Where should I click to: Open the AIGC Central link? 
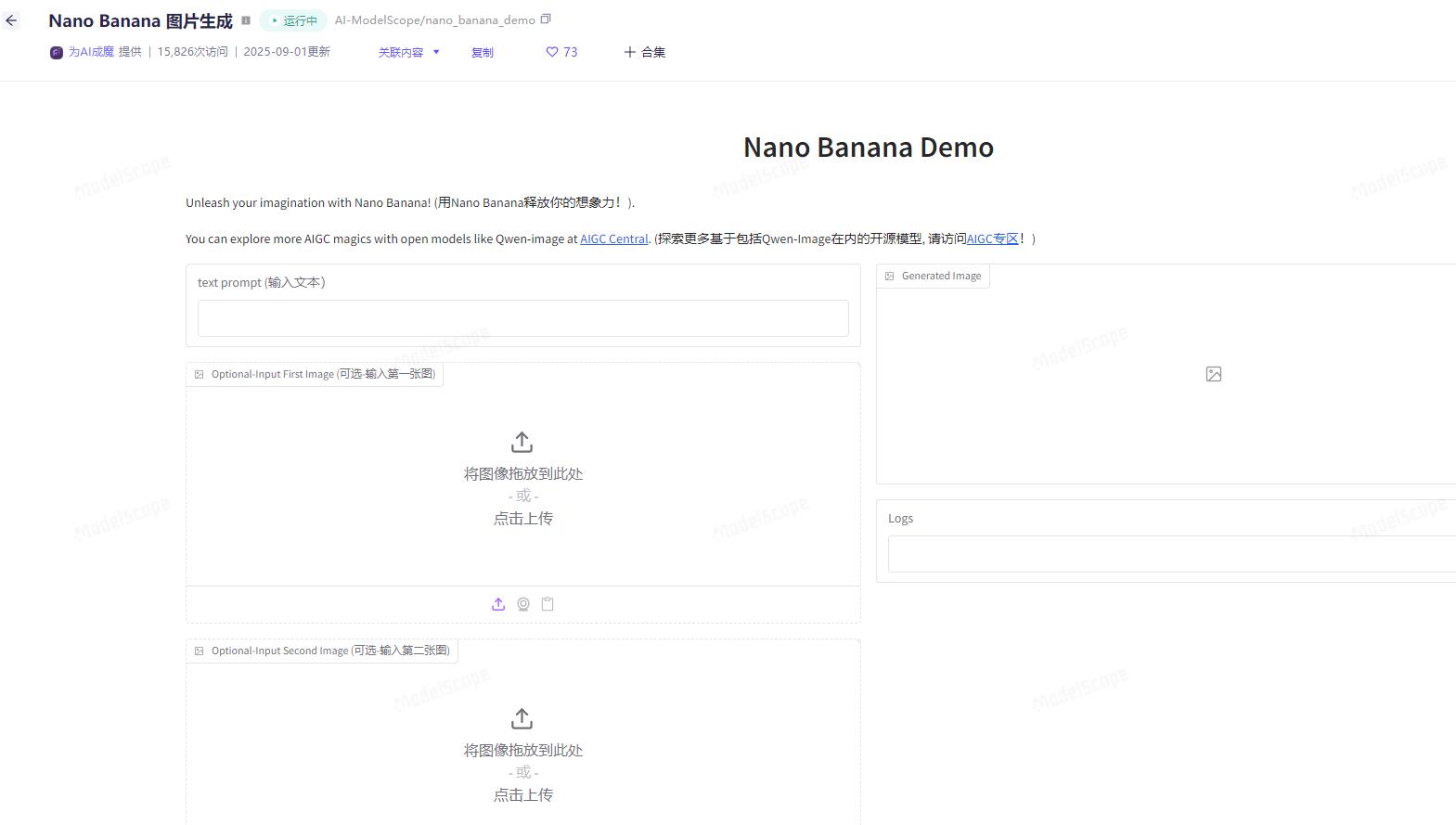614,238
